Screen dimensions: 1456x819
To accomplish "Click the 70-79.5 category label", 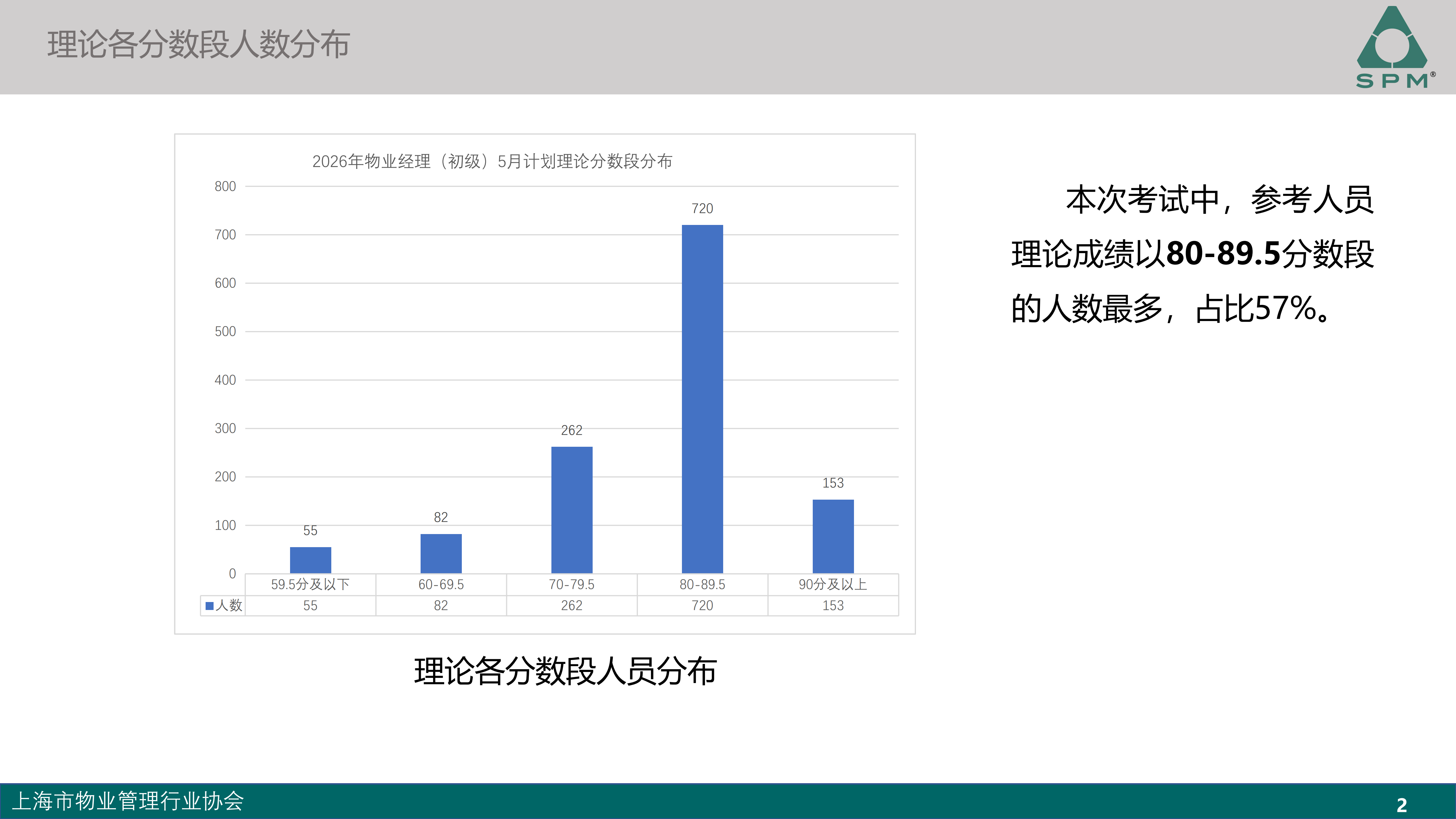I will click(571, 584).
